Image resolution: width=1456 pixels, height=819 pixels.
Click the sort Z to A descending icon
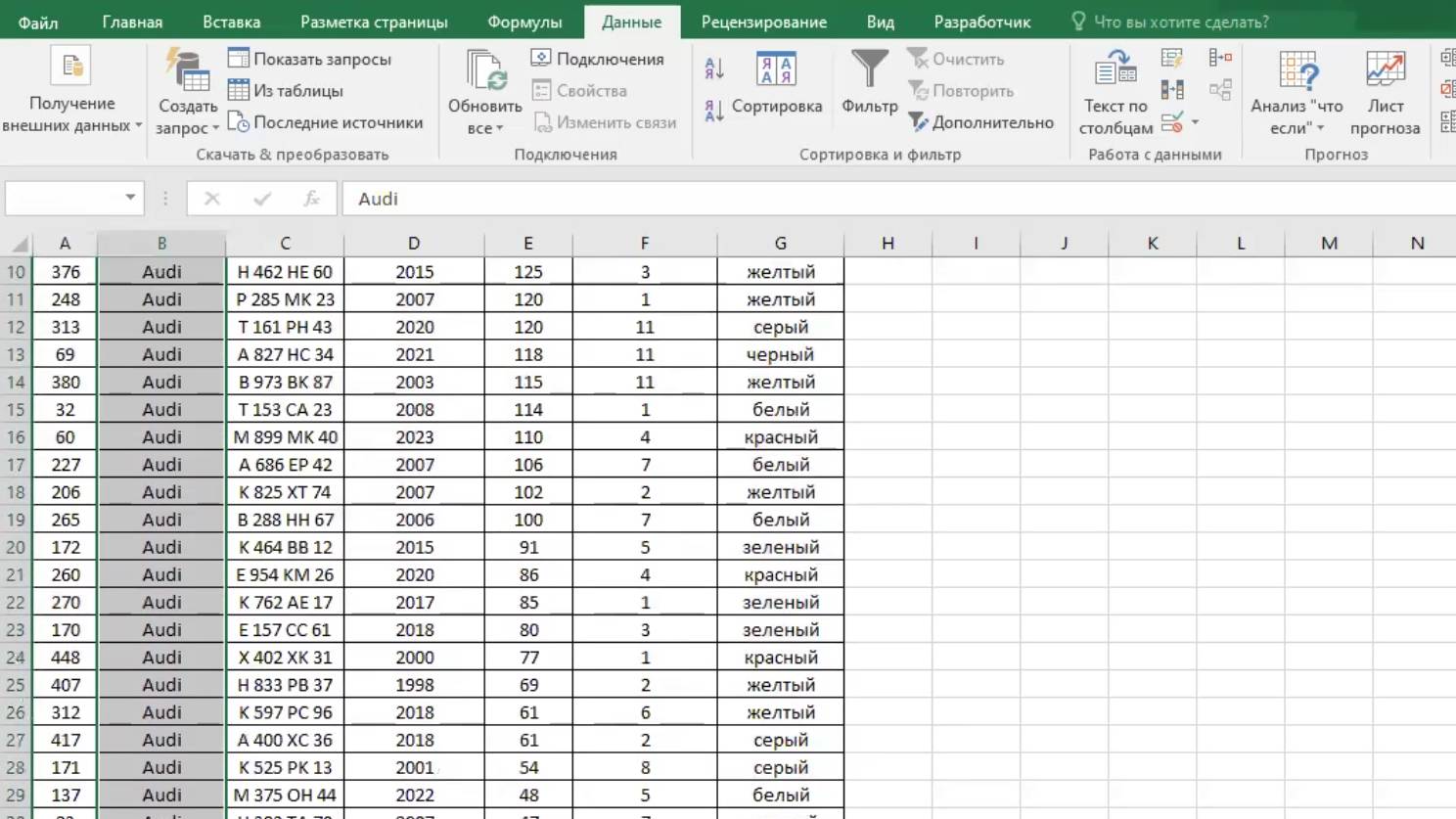714,110
